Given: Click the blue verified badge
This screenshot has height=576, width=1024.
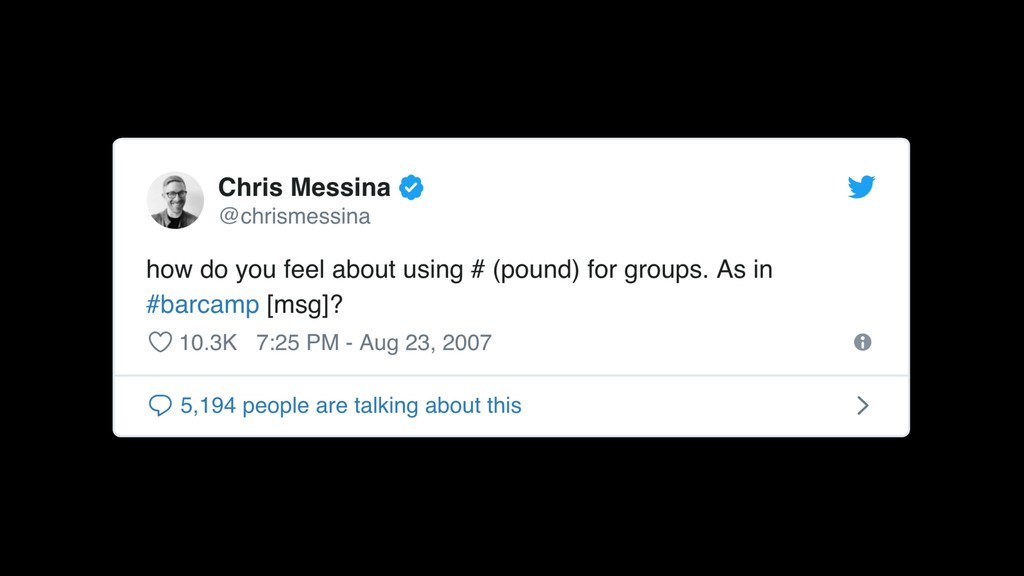Looking at the screenshot, I should [x=411, y=187].
